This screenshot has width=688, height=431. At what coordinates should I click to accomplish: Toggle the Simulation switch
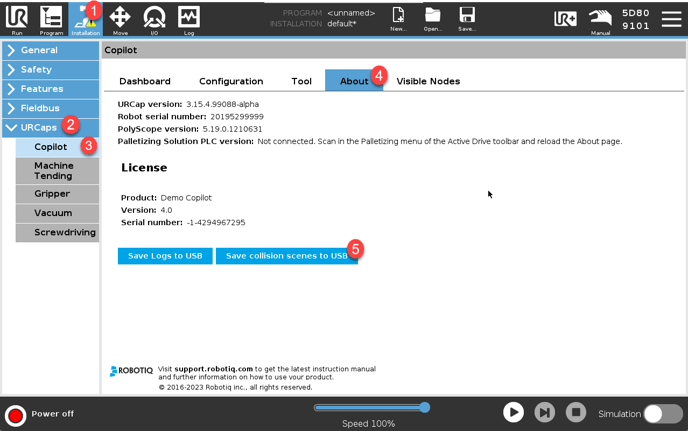(663, 414)
